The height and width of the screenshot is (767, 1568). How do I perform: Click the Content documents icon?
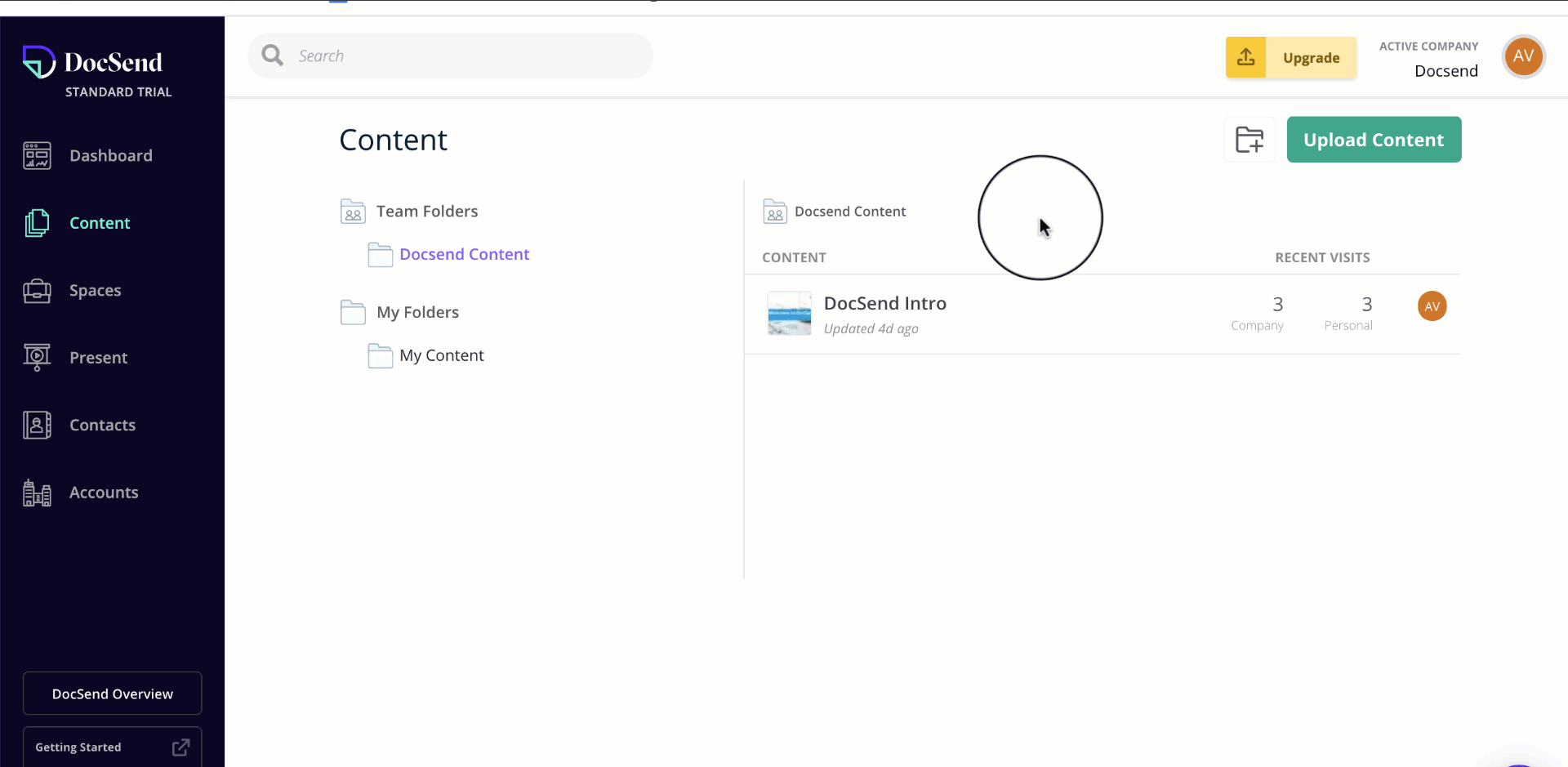(x=37, y=223)
